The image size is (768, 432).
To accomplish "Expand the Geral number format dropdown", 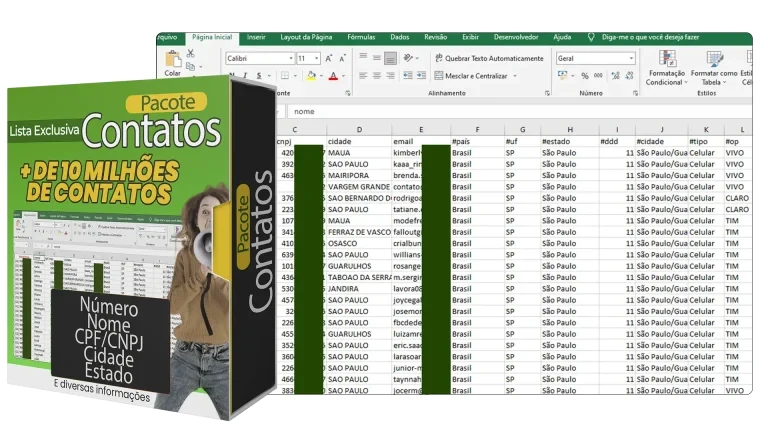I will click(x=630, y=59).
